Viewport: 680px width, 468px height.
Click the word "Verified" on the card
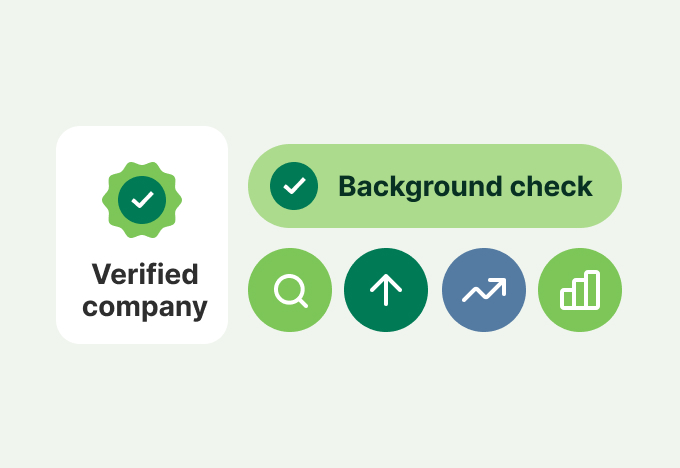tap(145, 274)
